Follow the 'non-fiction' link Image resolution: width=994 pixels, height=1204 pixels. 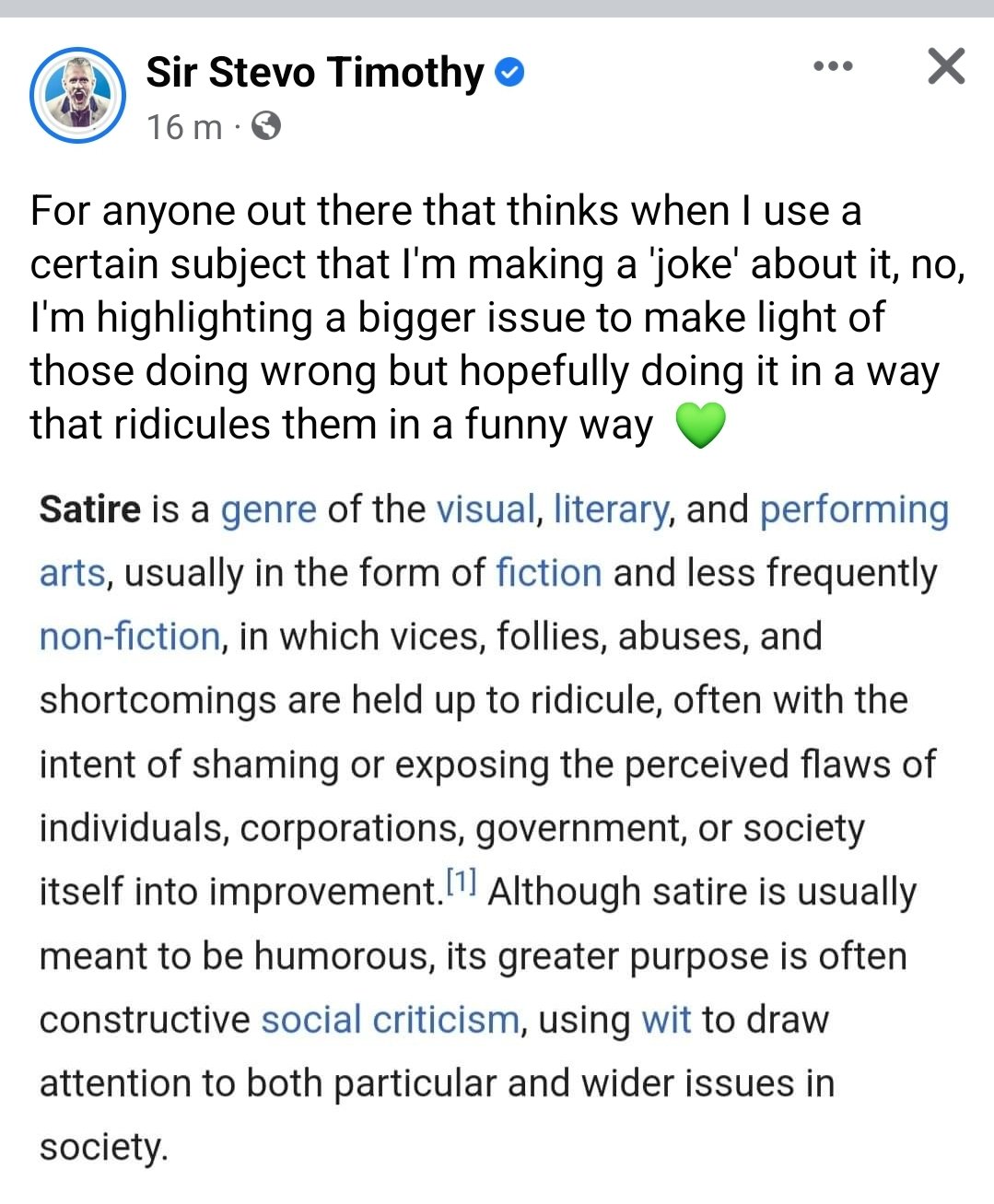(x=130, y=637)
